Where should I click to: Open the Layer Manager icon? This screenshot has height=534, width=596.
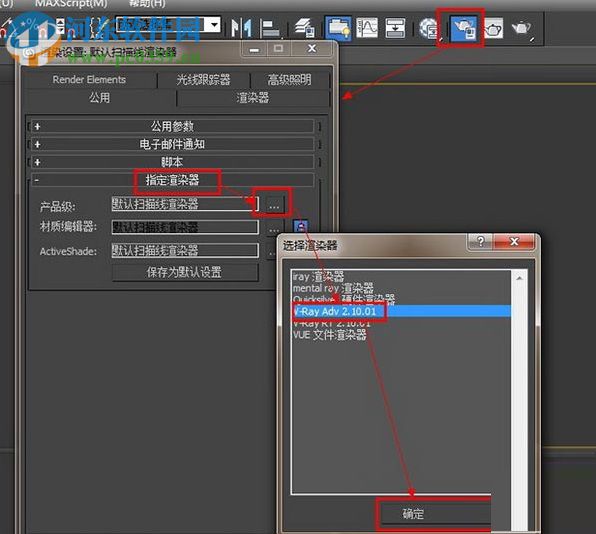coord(304,28)
